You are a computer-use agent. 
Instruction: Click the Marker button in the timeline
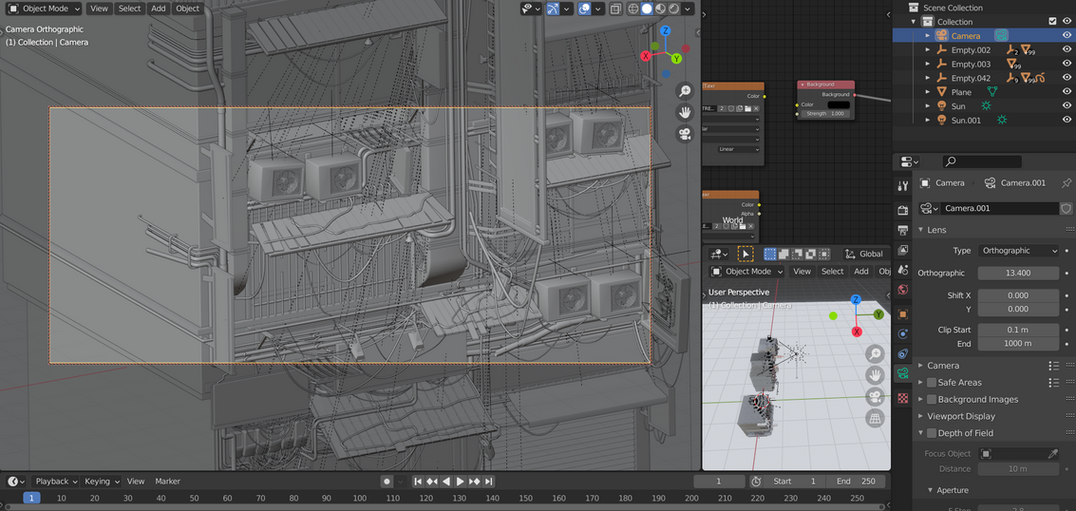(167, 481)
